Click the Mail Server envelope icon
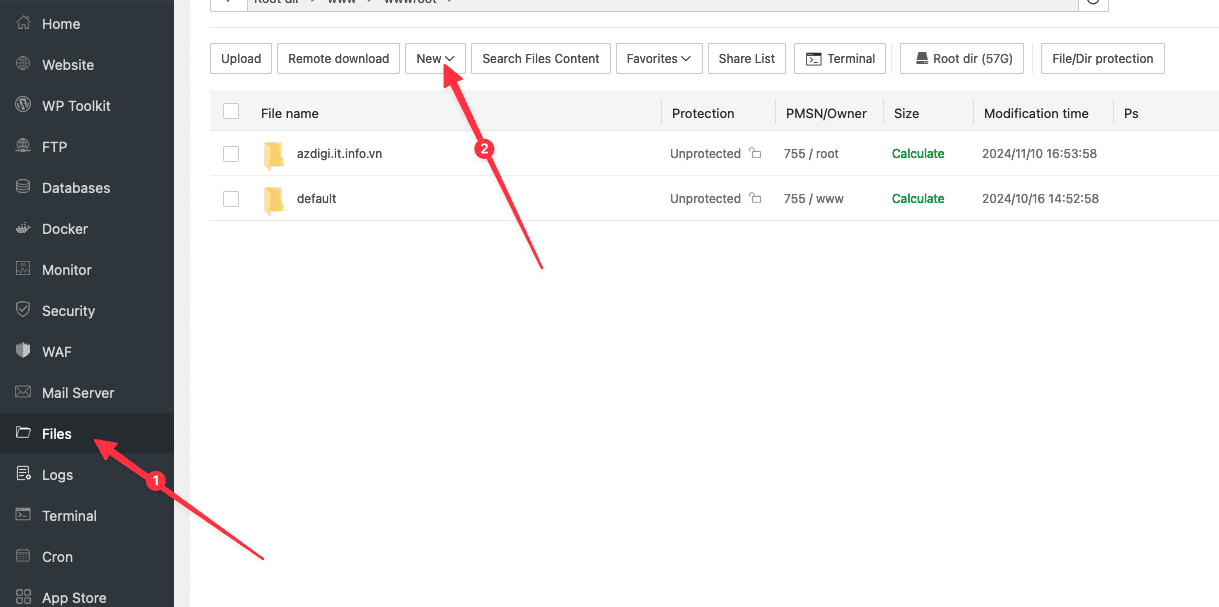This screenshot has width=1219, height=607. tap(23, 393)
